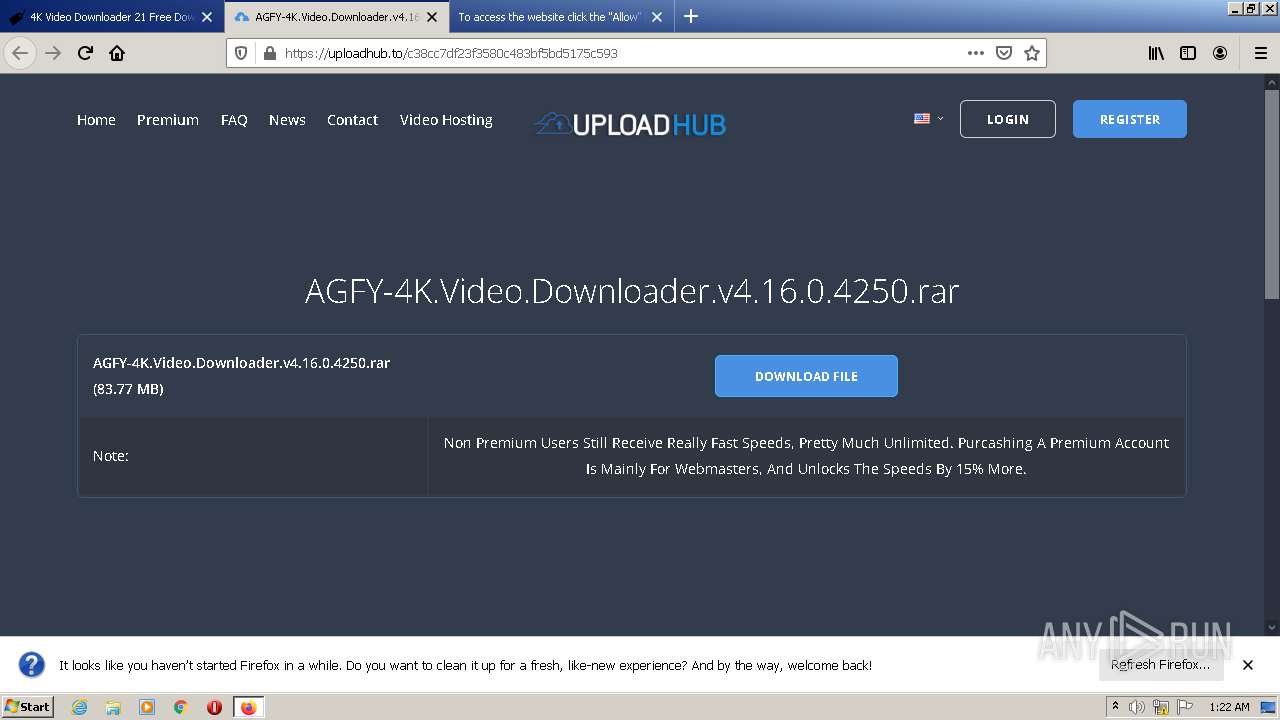The width and height of the screenshot is (1280, 720).
Task: Click the file title heading text
Action: pyautogui.click(x=632, y=291)
